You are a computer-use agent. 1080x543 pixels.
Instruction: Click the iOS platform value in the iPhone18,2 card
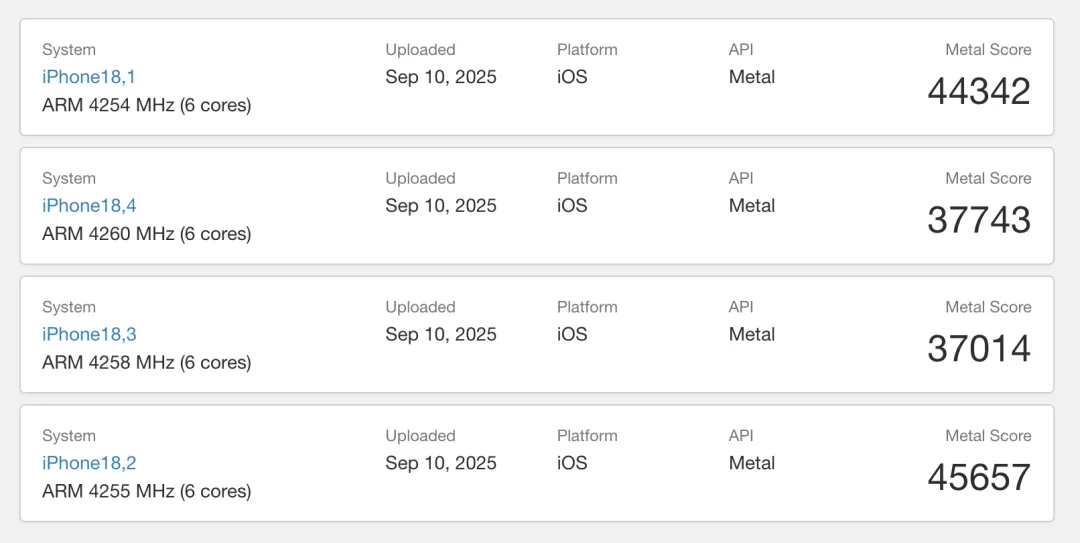point(572,464)
